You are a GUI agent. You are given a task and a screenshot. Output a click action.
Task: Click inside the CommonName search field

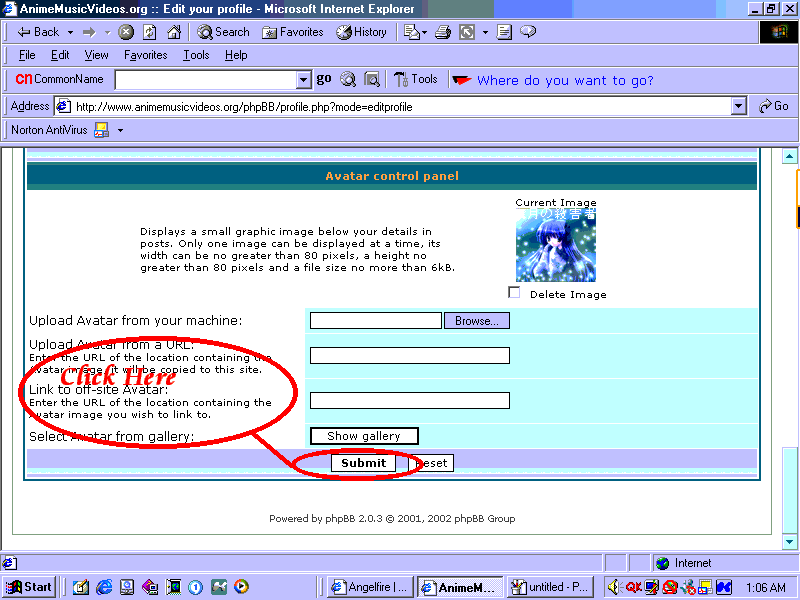[x=206, y=80]
